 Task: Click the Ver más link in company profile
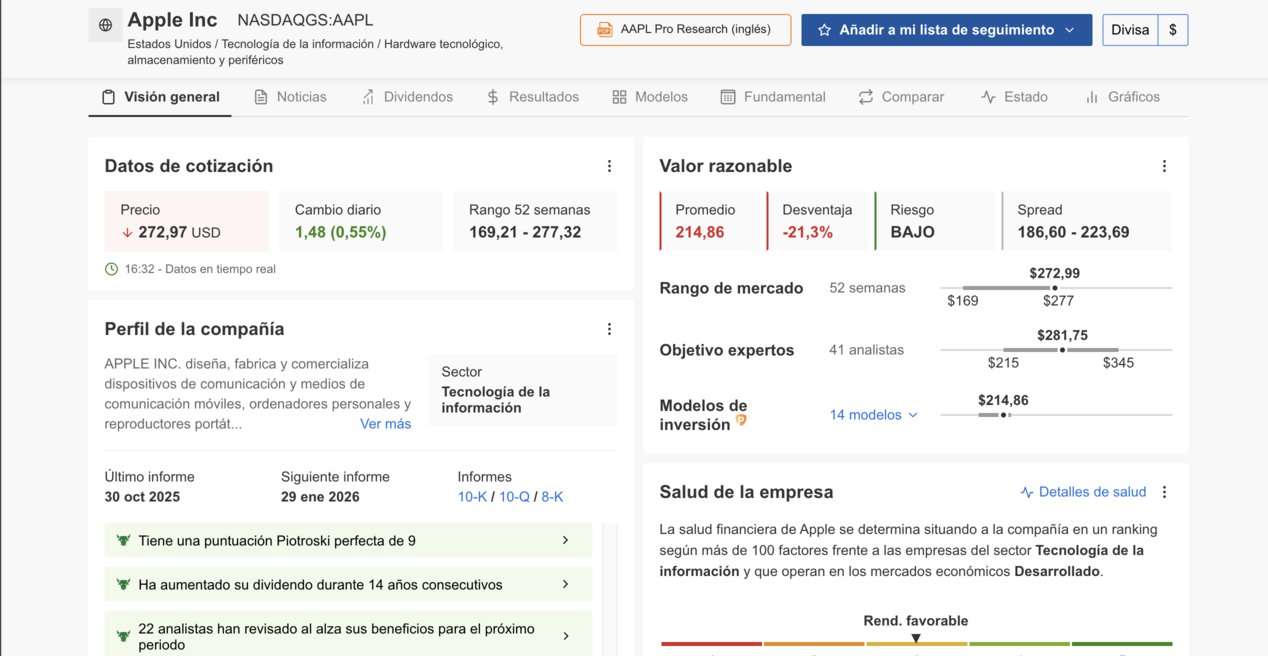tap(385, 424)
